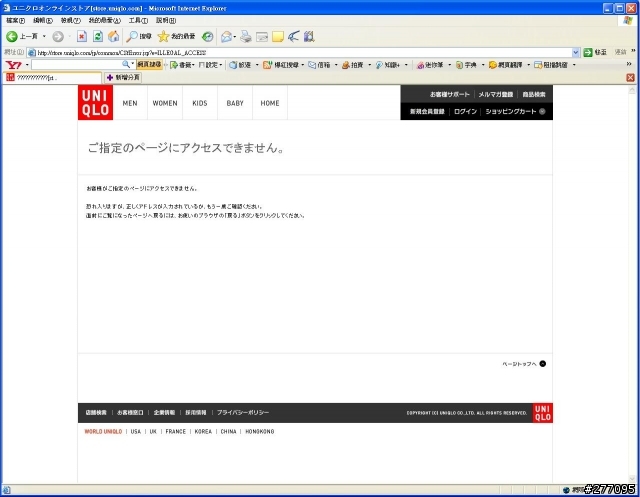Go to the browser Home icon

(113, 36)
